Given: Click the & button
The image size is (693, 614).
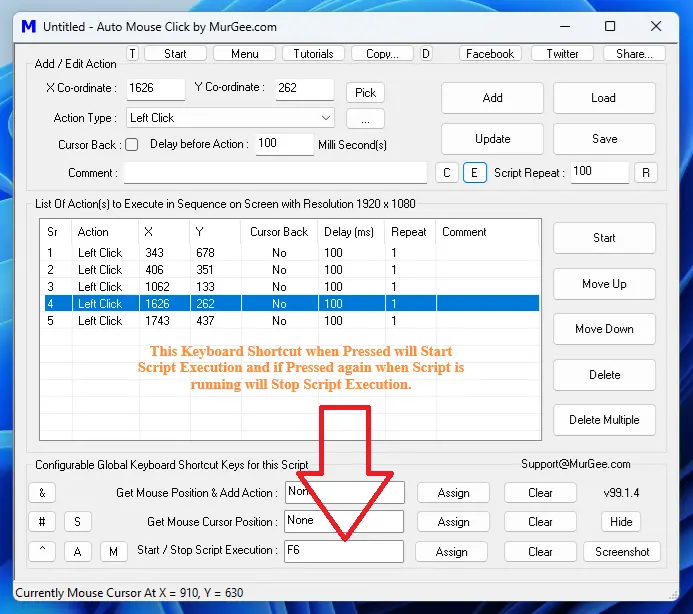Looking at the screenshot, I should tap(42, 492).
